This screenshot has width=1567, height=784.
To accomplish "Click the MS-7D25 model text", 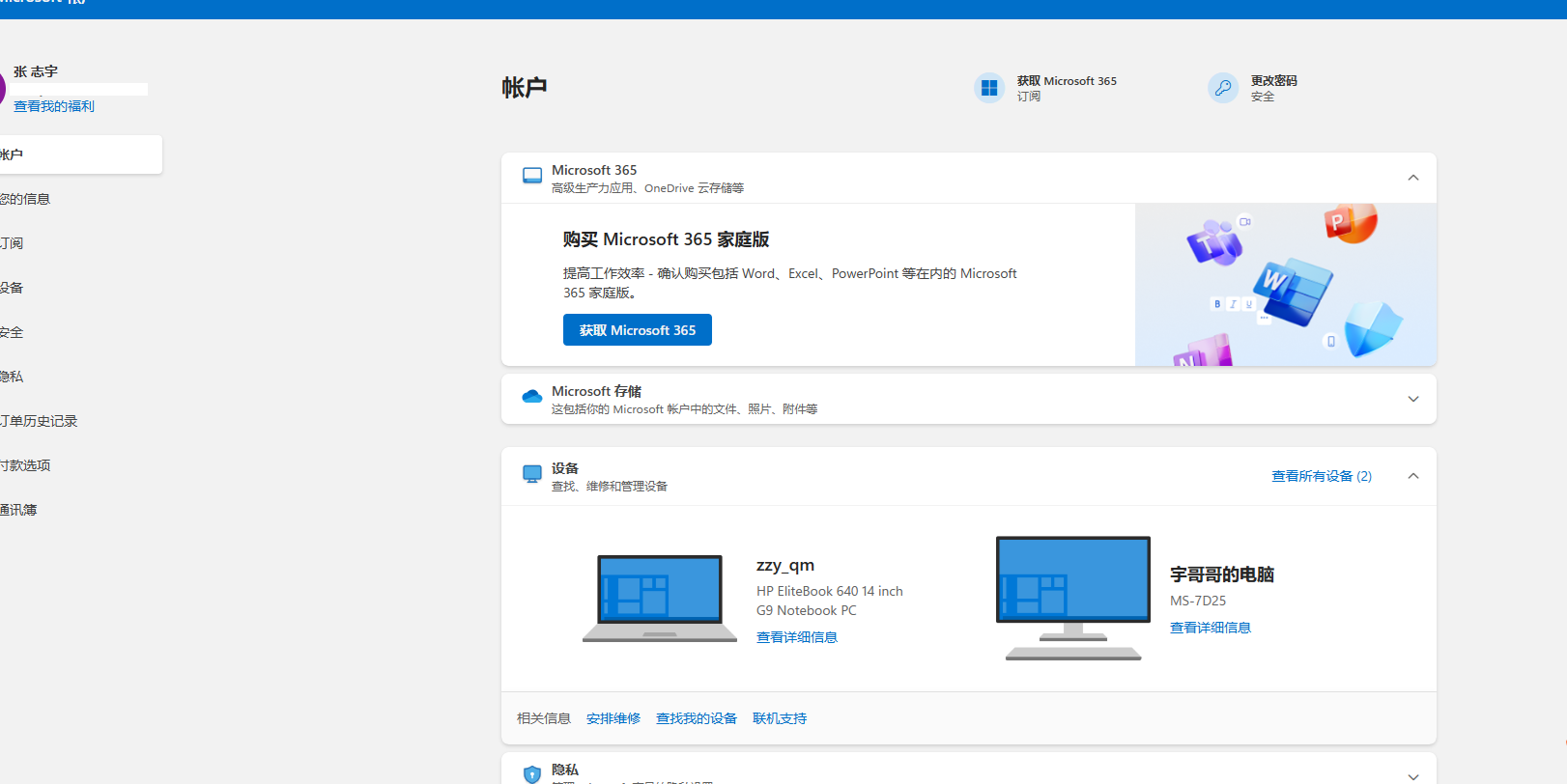I will click(x=1198, y=601).
